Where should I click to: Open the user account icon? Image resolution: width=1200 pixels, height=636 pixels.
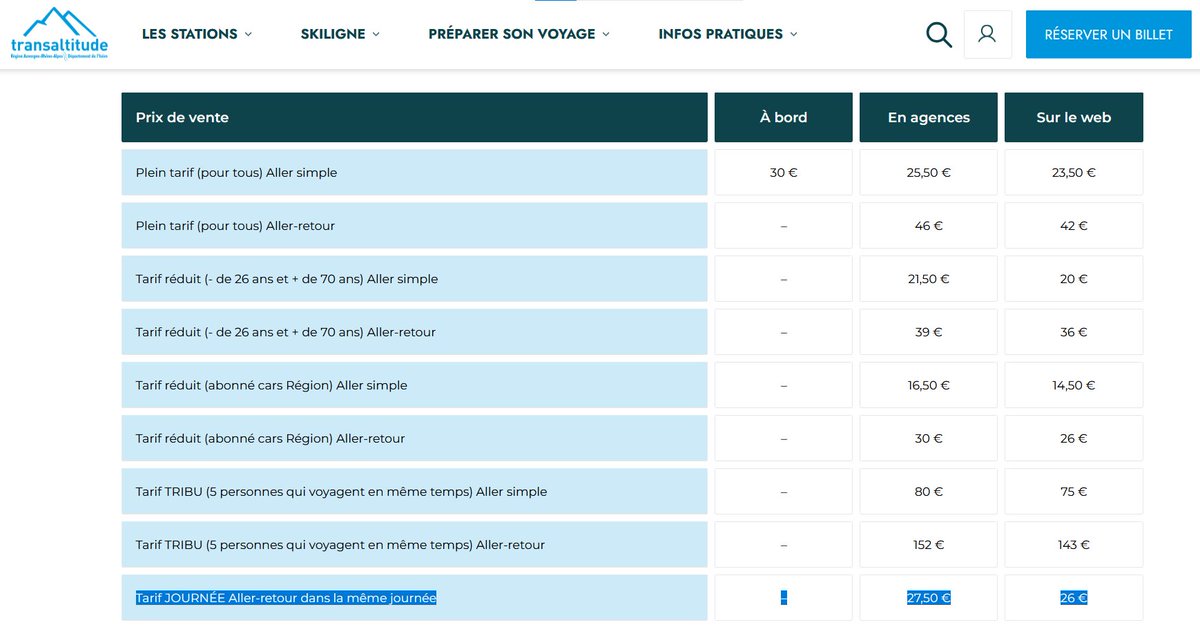(x=987, y=35)
